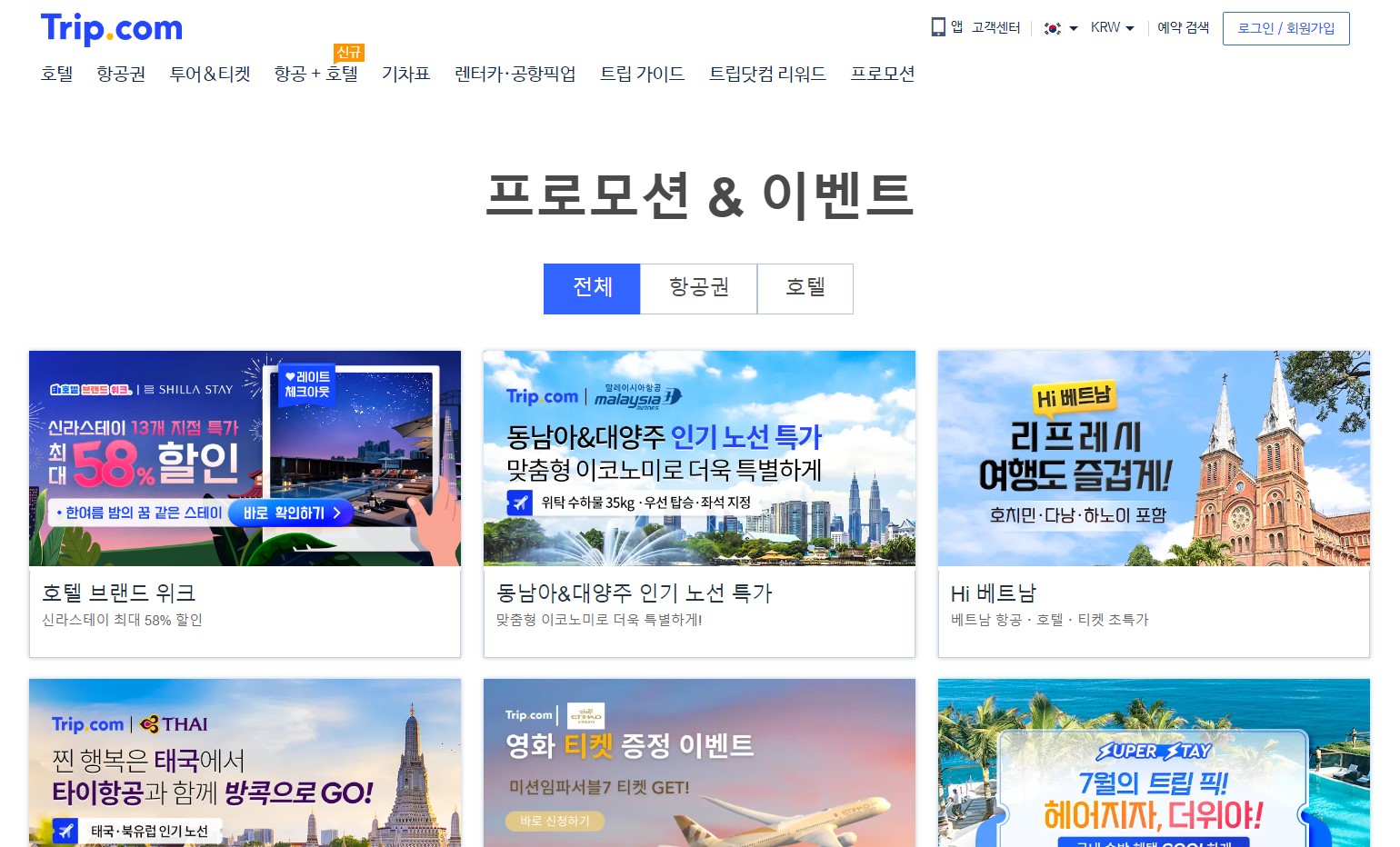This screenshot has height=847, width=1400.
Task: Click the 트립 가이드 menu item
Action: point(643,75)
